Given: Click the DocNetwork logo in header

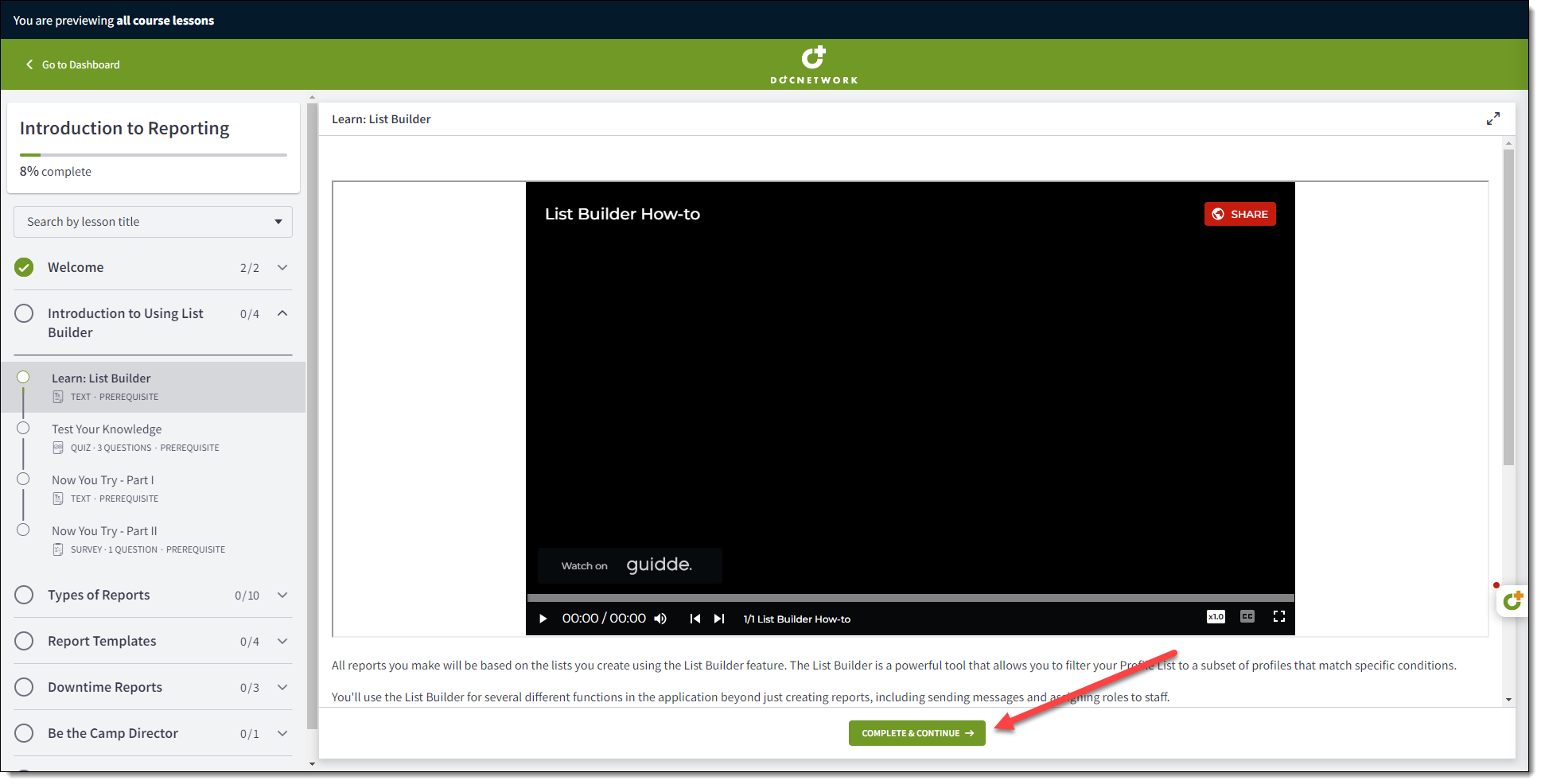Looking at the screenshot, I should [813, 64].
